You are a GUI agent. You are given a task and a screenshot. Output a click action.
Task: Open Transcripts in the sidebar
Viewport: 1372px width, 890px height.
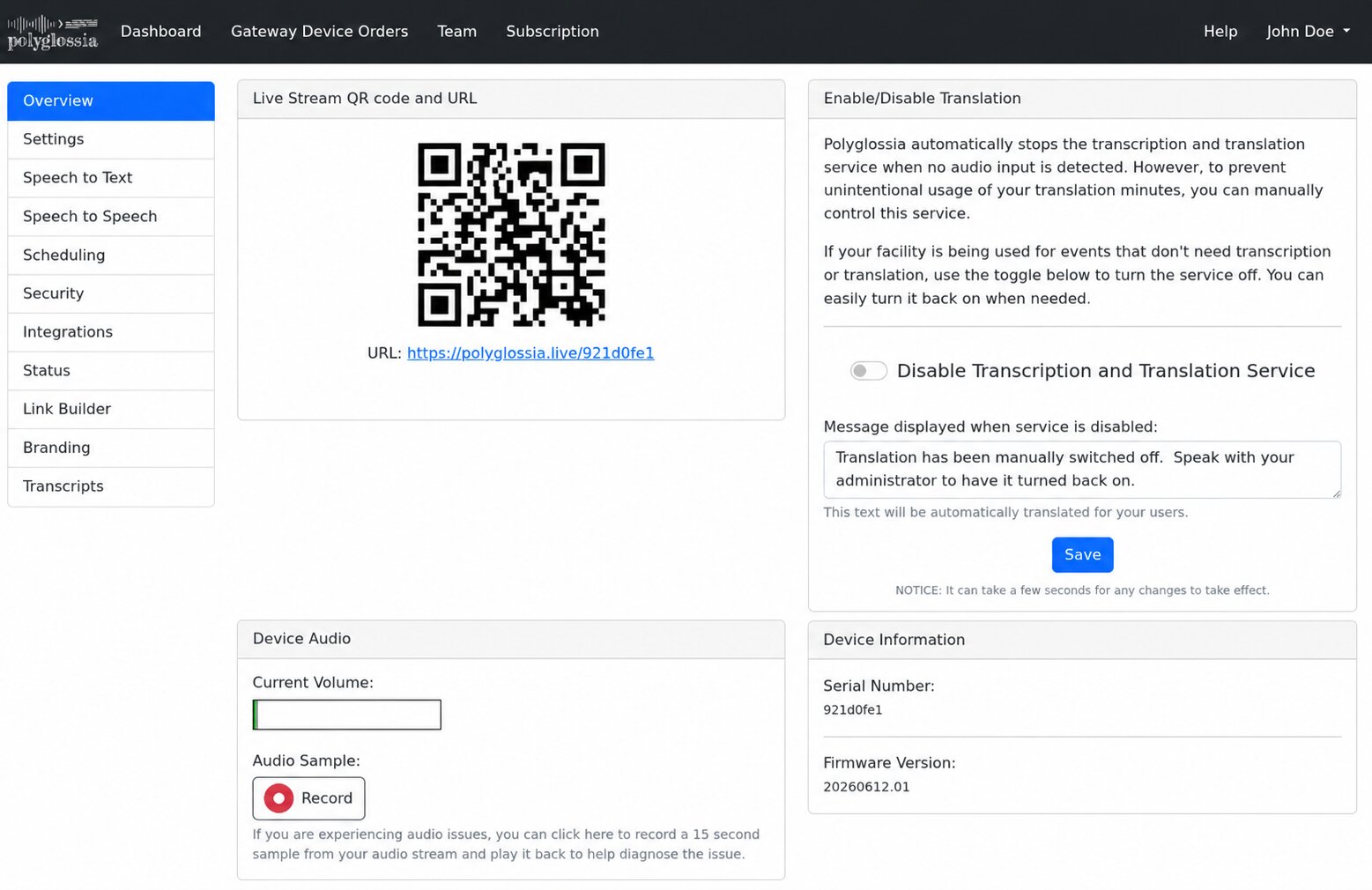pyautogui.click(x=111, y=486)
